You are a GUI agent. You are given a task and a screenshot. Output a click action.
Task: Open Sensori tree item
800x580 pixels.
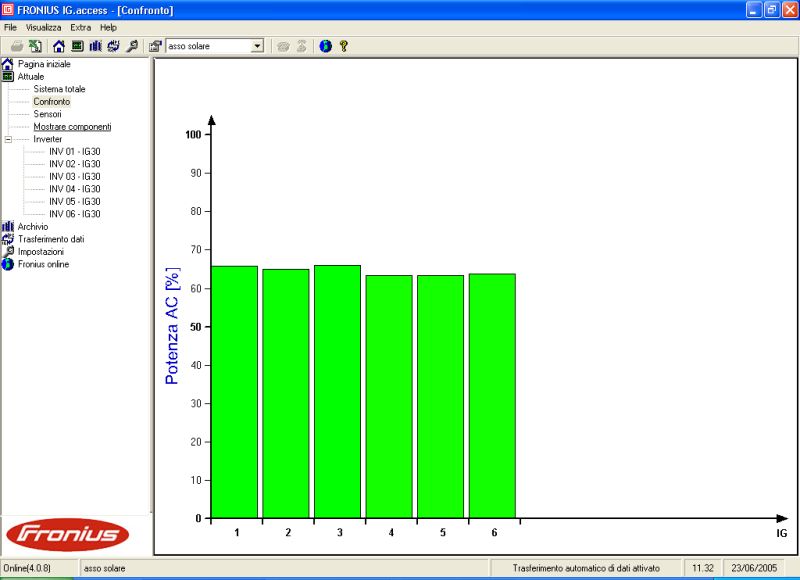click(47, 114)
